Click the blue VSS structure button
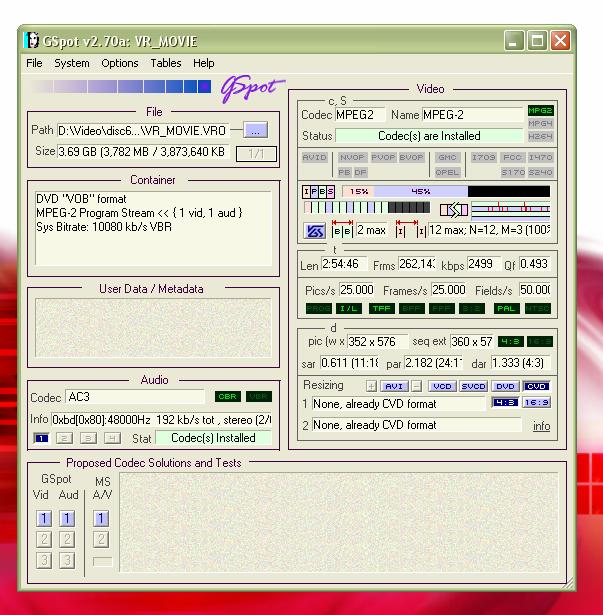Screen dimensions: 603x615 (x=315, y=231)
